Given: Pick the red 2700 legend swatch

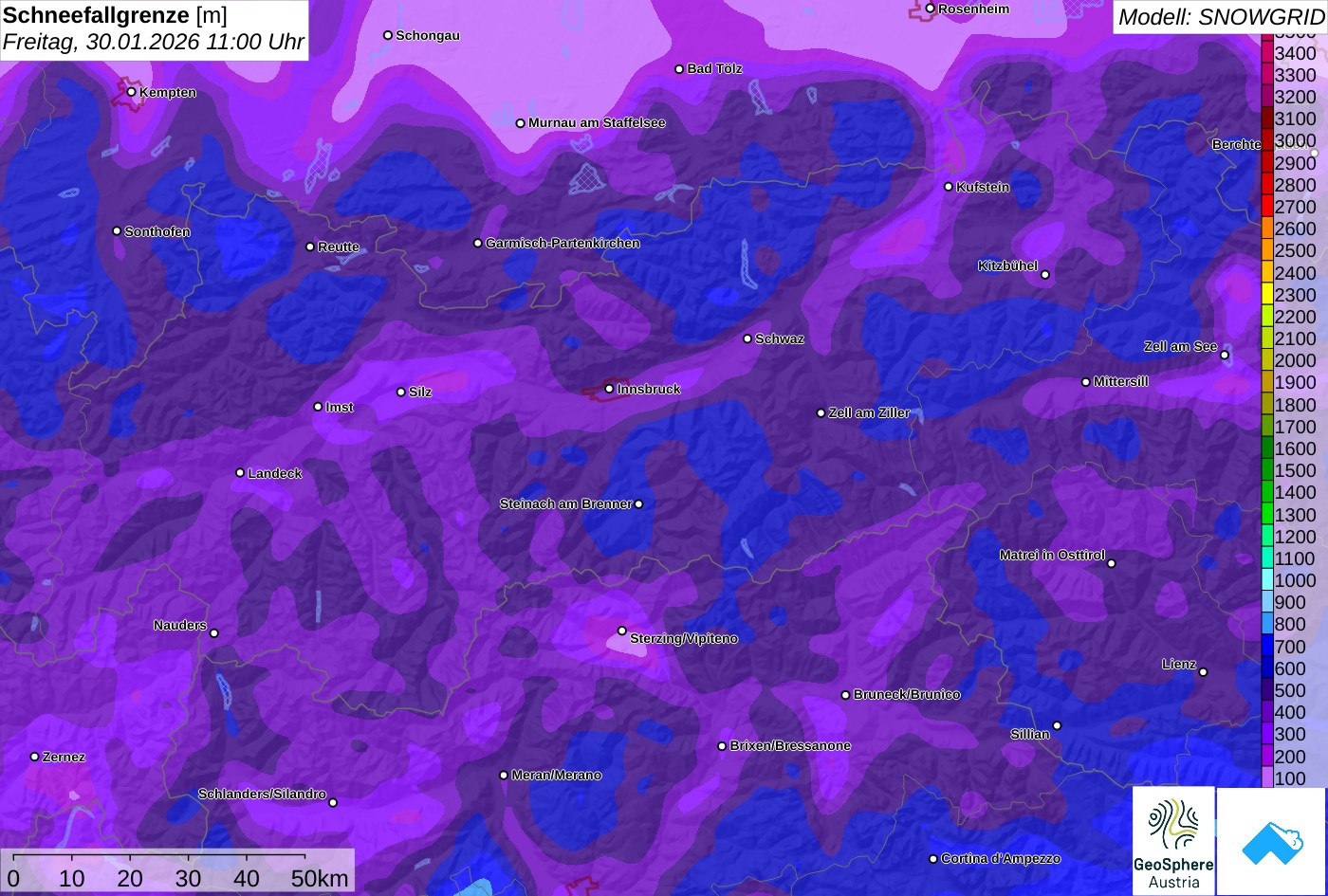Looking at the screenshot, I should 1266,207.
